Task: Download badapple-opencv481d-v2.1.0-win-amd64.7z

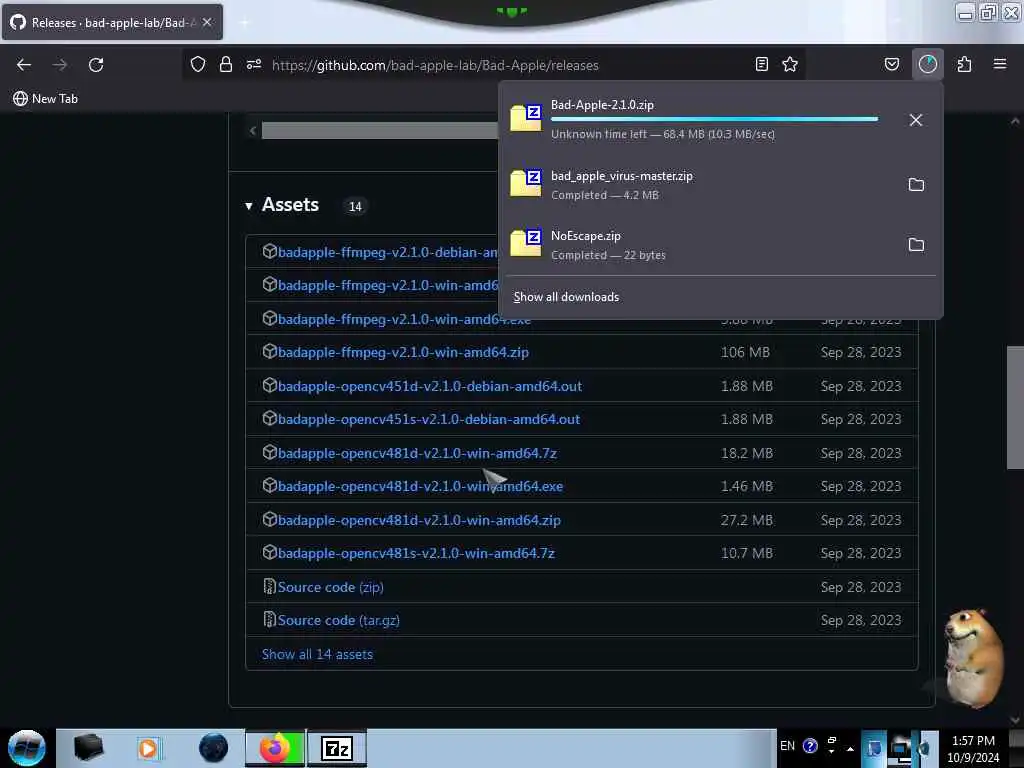Action: pyautogui.click(x=417, y=453)
